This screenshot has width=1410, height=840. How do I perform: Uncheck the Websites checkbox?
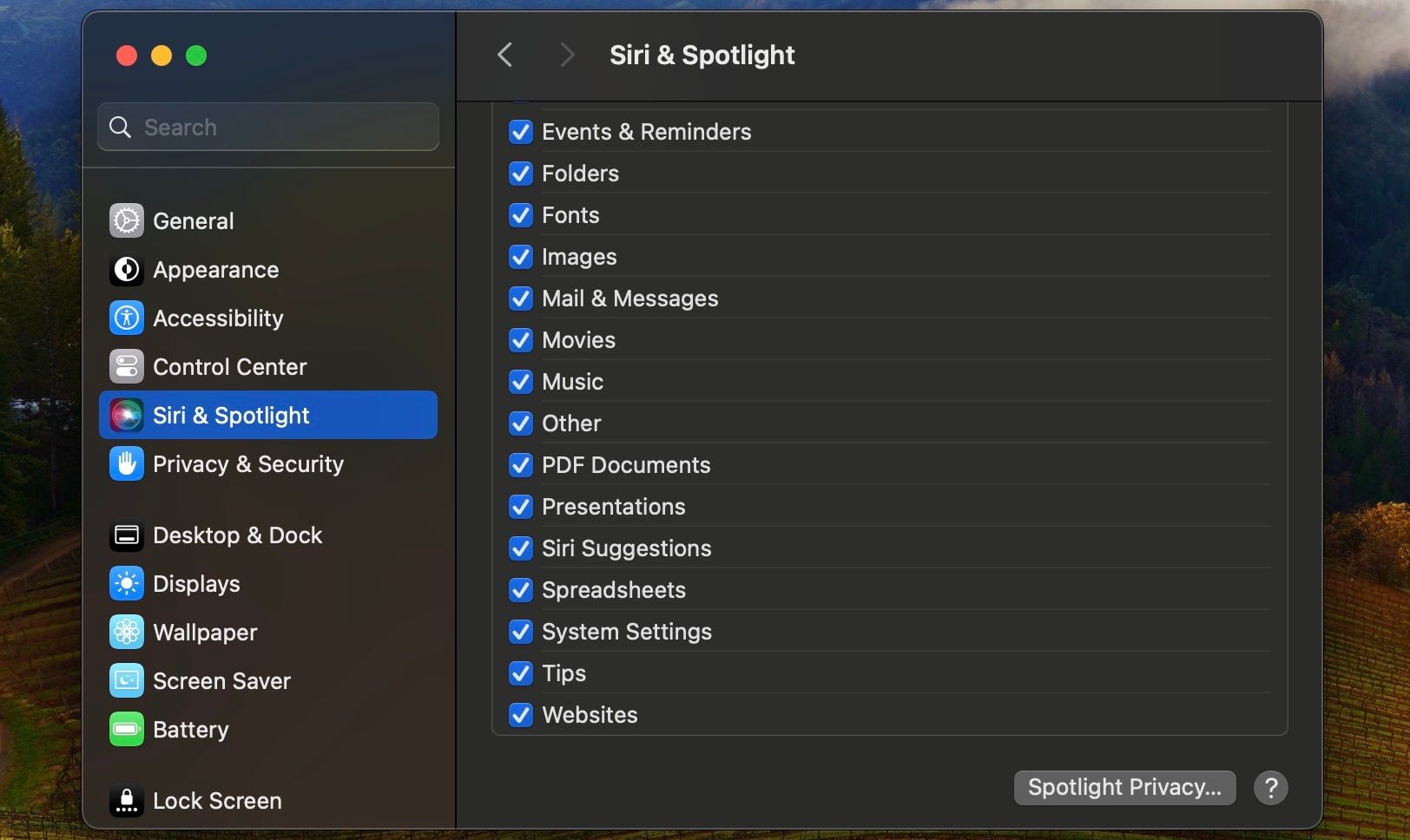(520, 715)
